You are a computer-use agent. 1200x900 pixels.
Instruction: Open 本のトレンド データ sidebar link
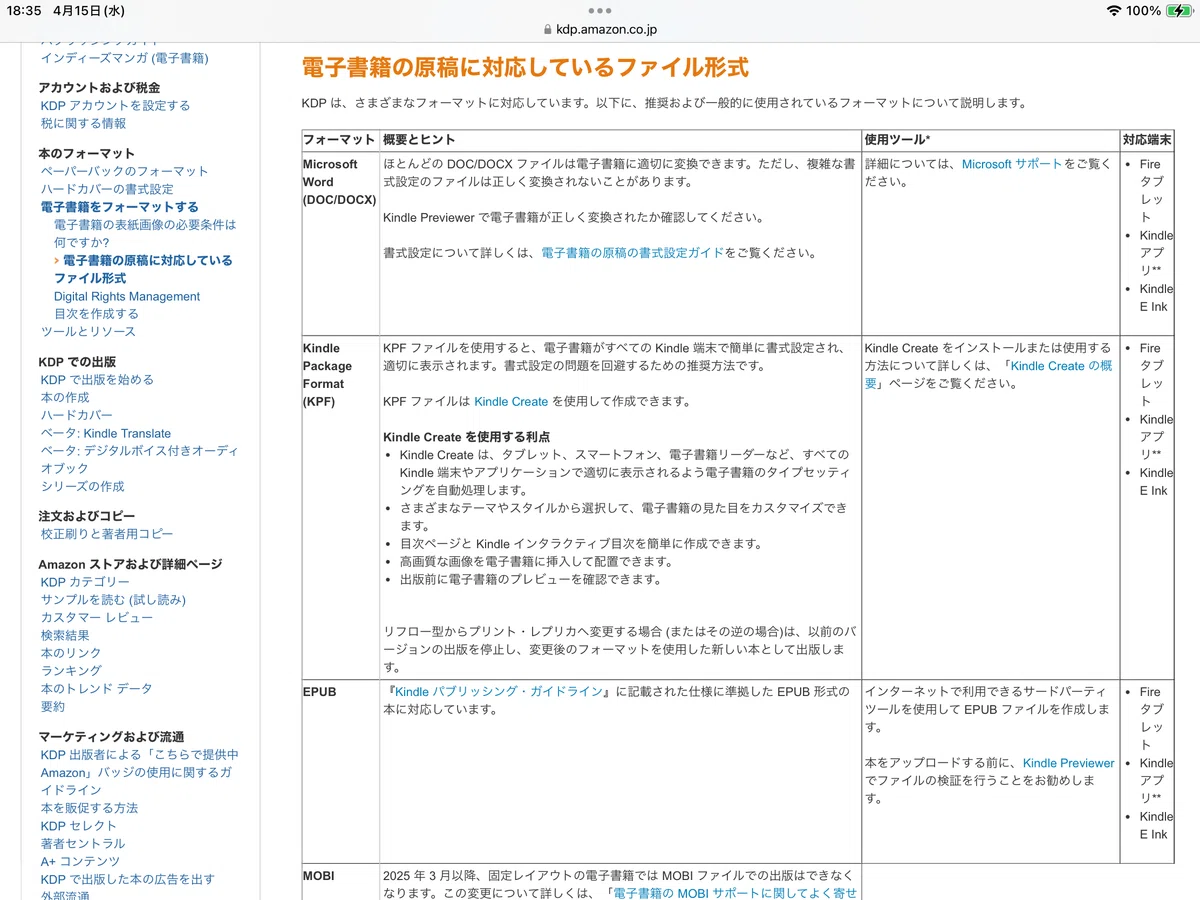coord(97,689)
